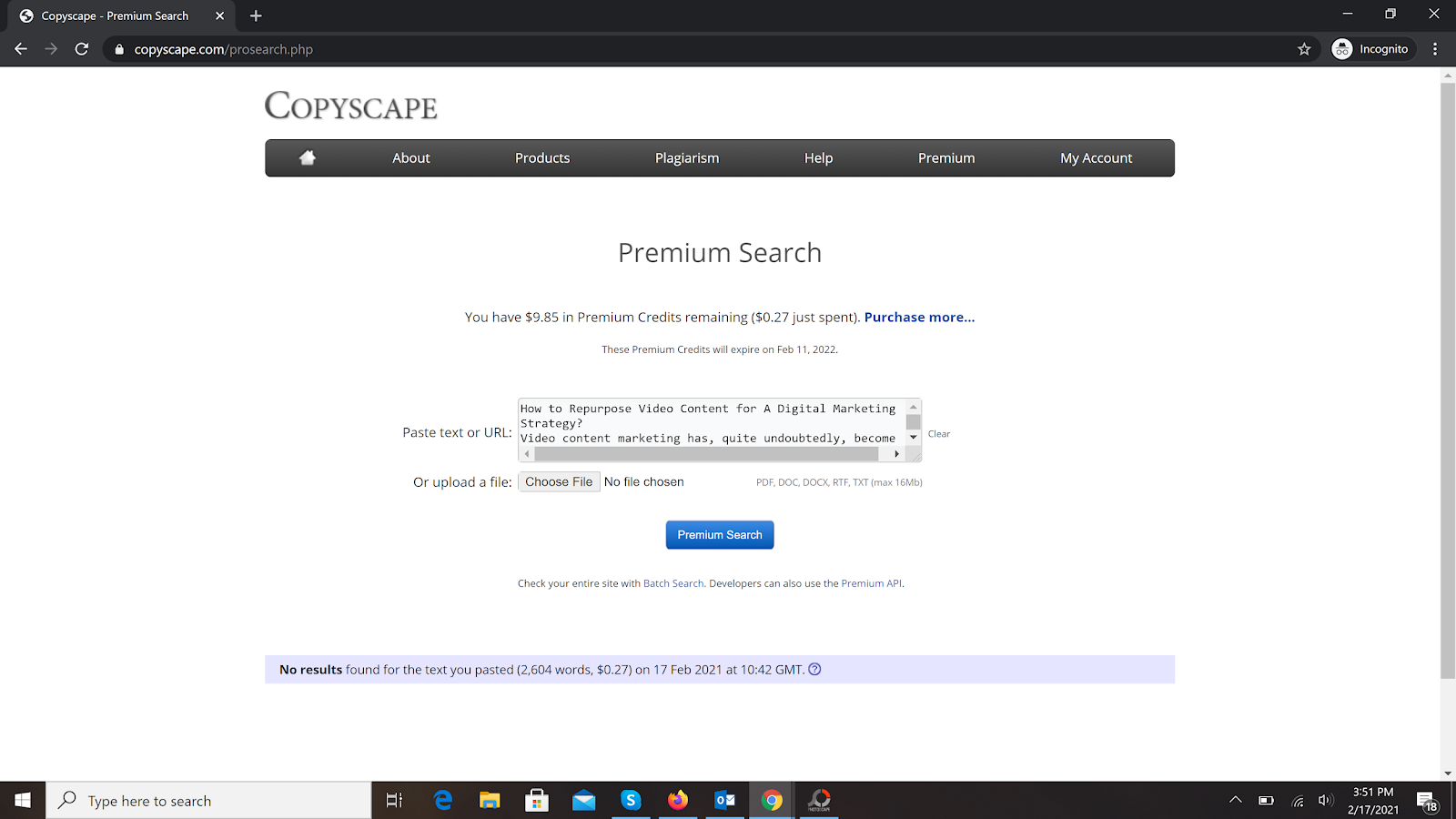Screen dimensions: 1456x819
Task: Open the Premium API link
Action: 871,583
